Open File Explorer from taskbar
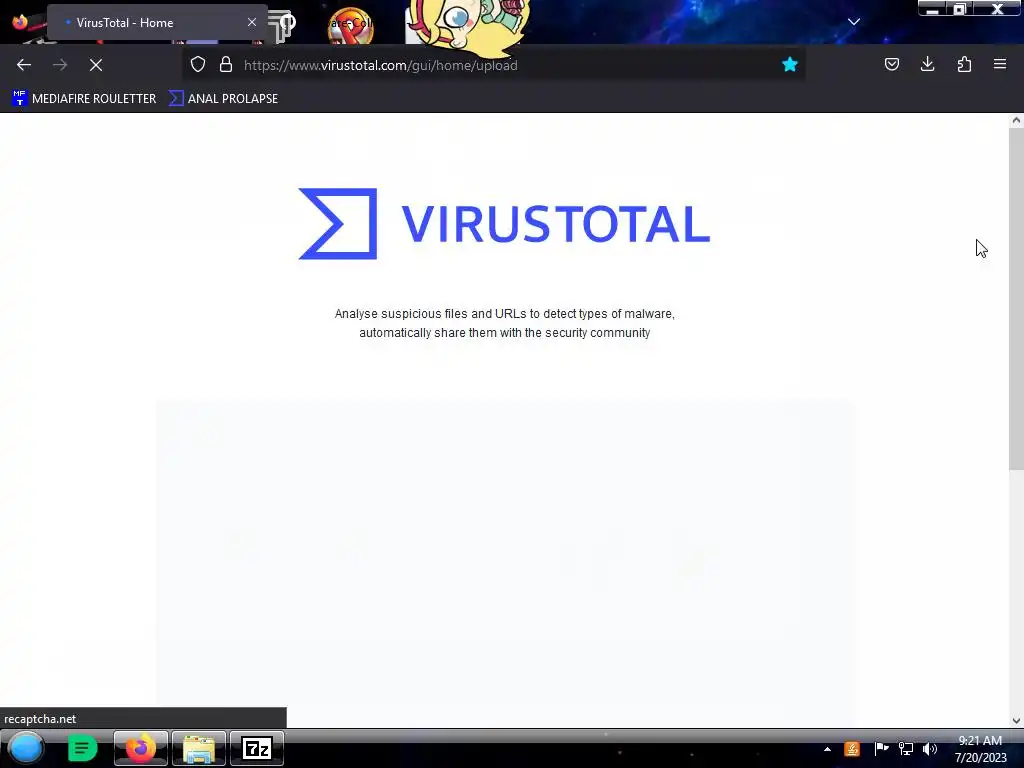1024x768 pixels. pyautogui.click(x=199, y=748)
